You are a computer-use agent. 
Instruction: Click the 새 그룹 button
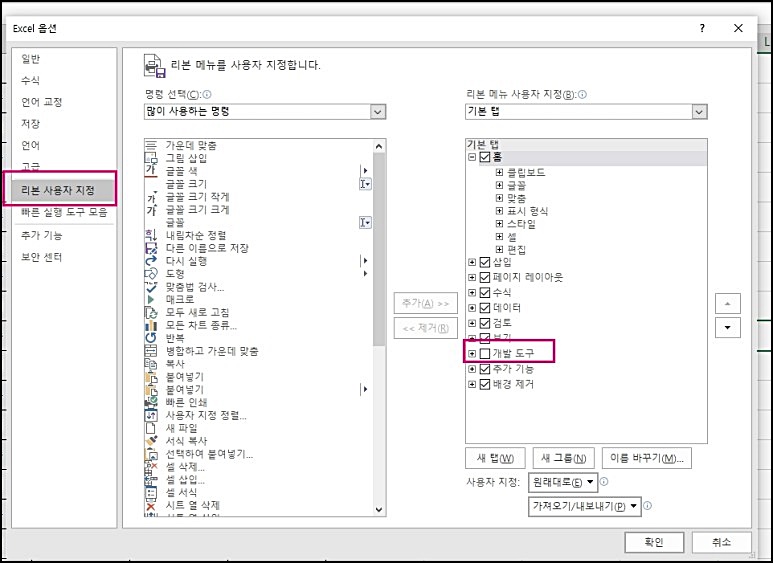[563, 458]
